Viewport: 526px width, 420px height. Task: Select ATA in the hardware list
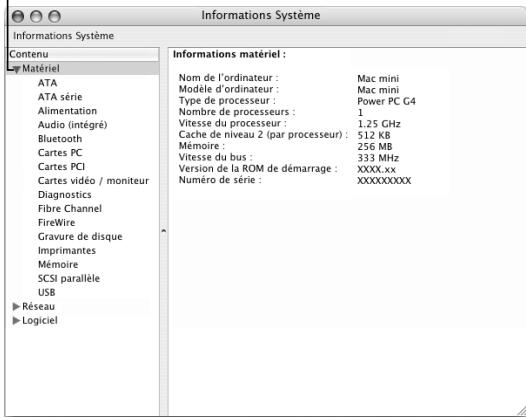[47, 83]
